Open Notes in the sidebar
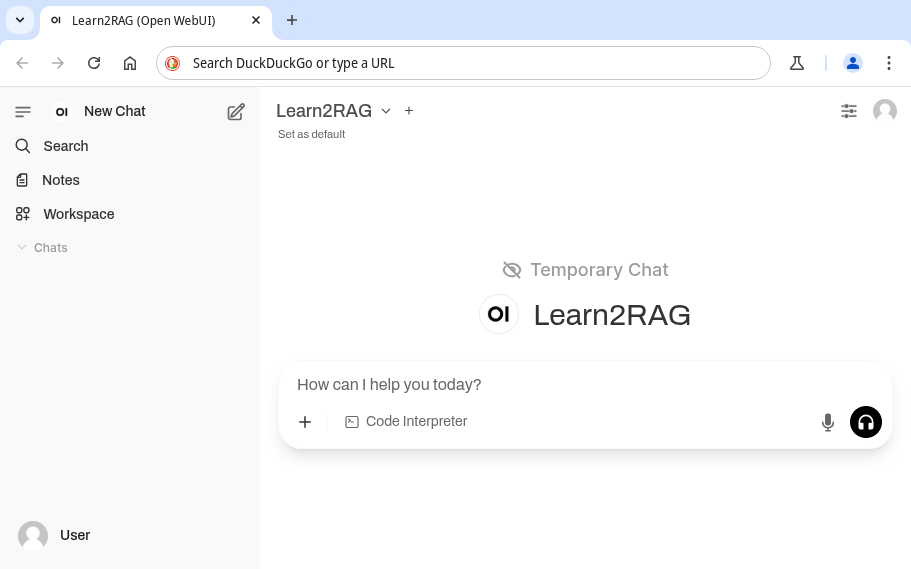Image resolution: width=911 pixels, height=569 pixels. click(61, 180)
